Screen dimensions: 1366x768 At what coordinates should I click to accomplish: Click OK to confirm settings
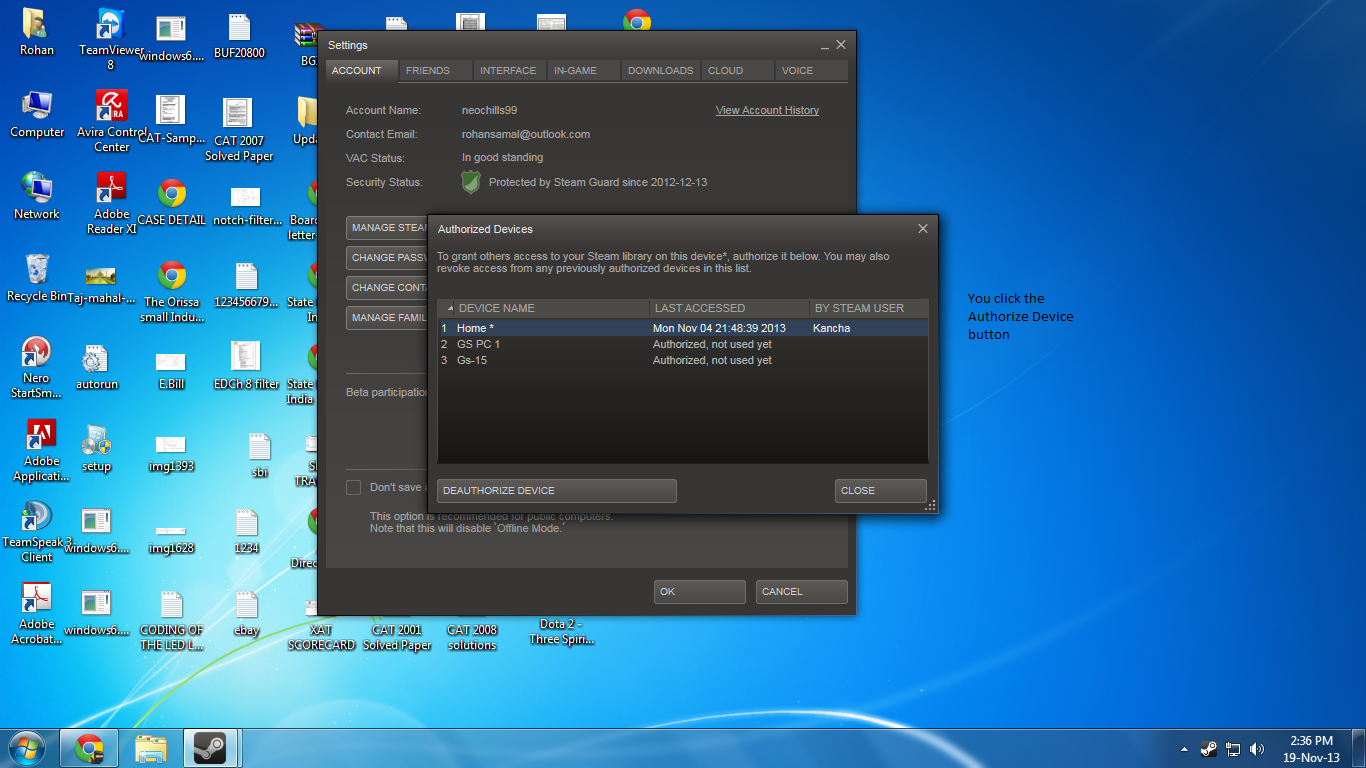coord(699,591)
